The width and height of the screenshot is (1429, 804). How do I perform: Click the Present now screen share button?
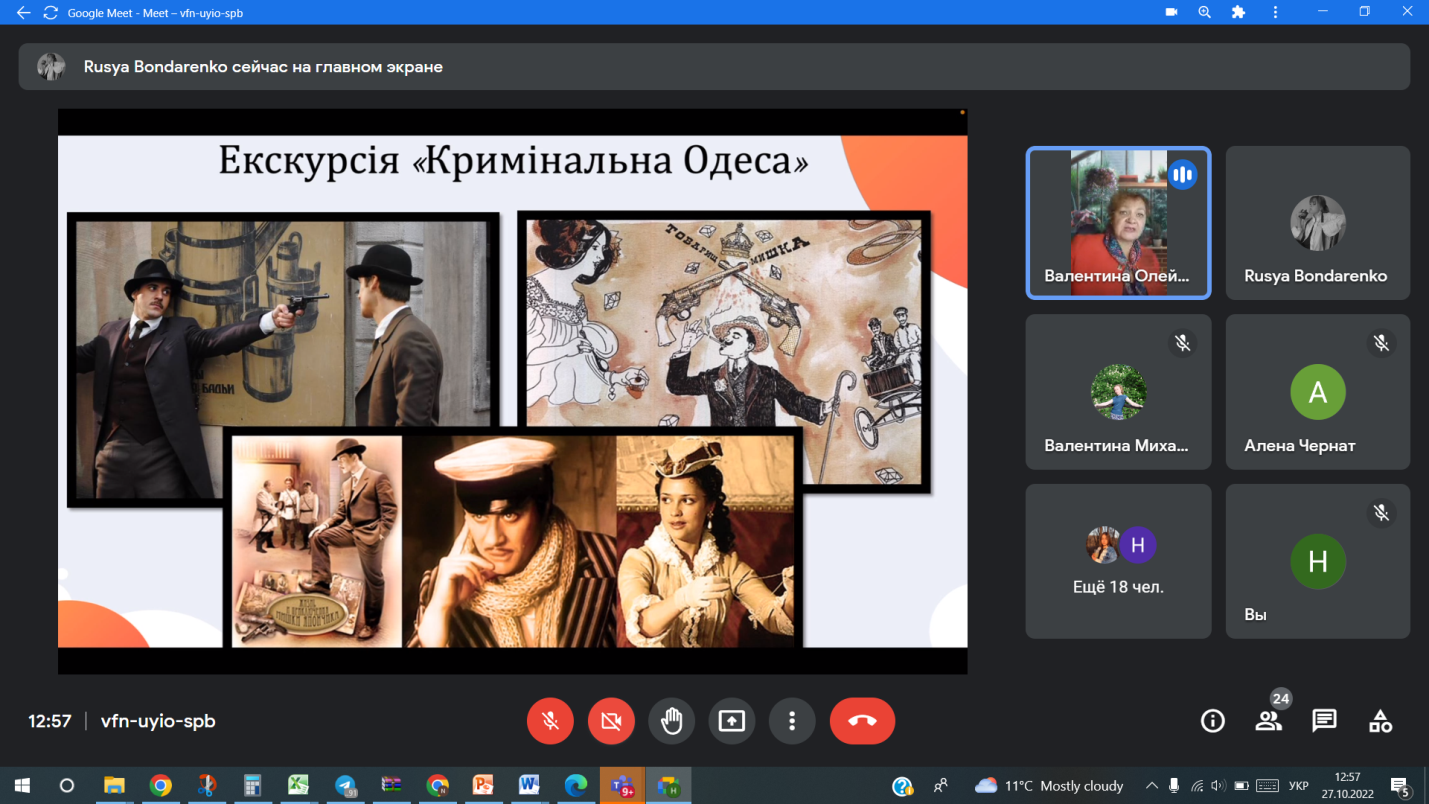(x=732, y=721)
